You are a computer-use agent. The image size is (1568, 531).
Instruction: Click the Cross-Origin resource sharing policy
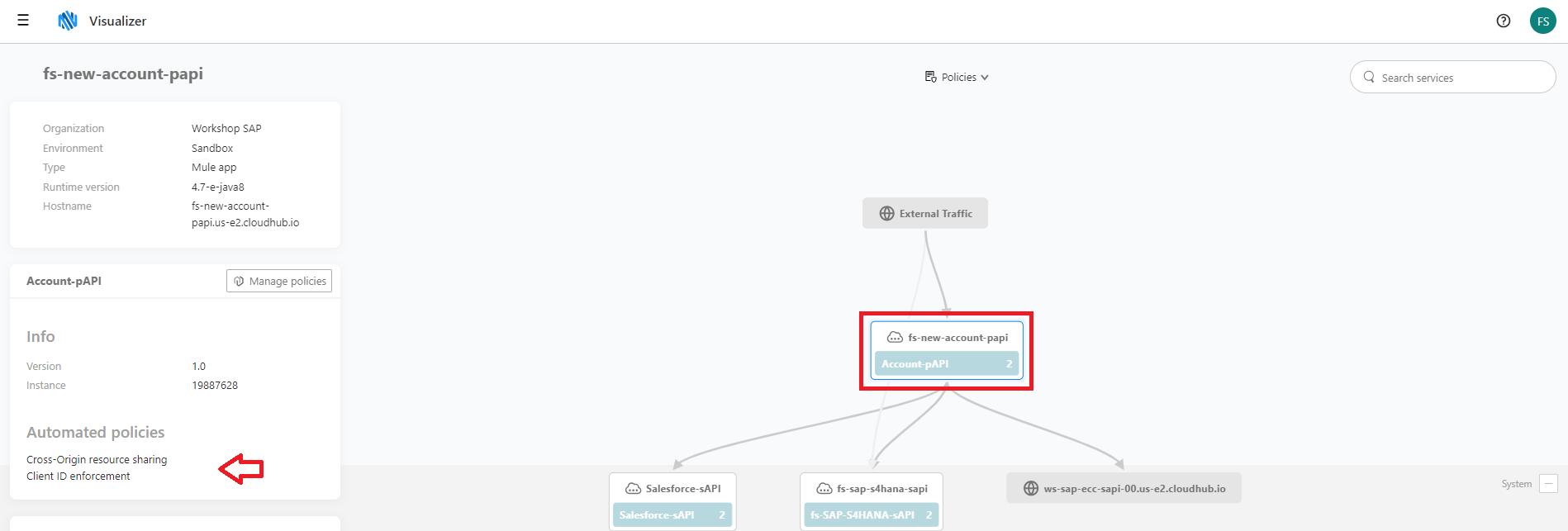tap(97, 459)
